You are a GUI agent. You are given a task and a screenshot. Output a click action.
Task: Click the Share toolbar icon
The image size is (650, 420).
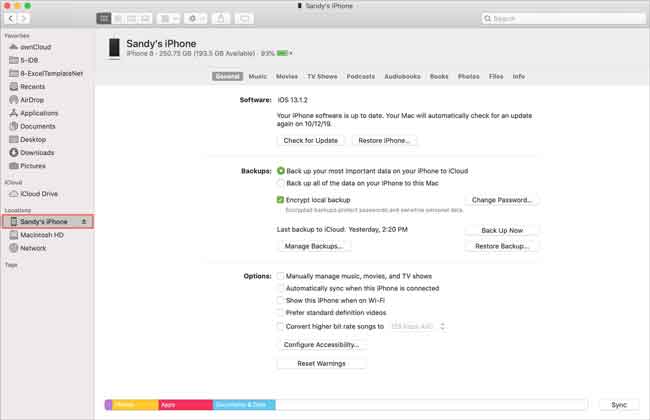(221, 18)
